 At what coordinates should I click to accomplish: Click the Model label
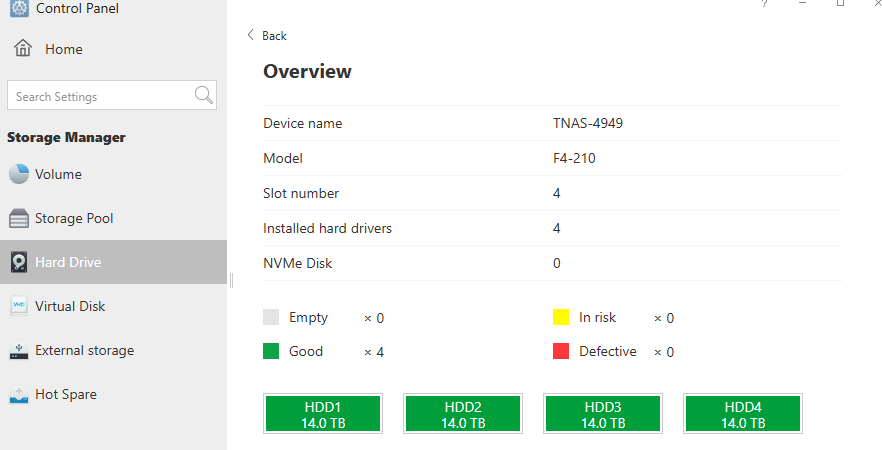click(283, 158)
